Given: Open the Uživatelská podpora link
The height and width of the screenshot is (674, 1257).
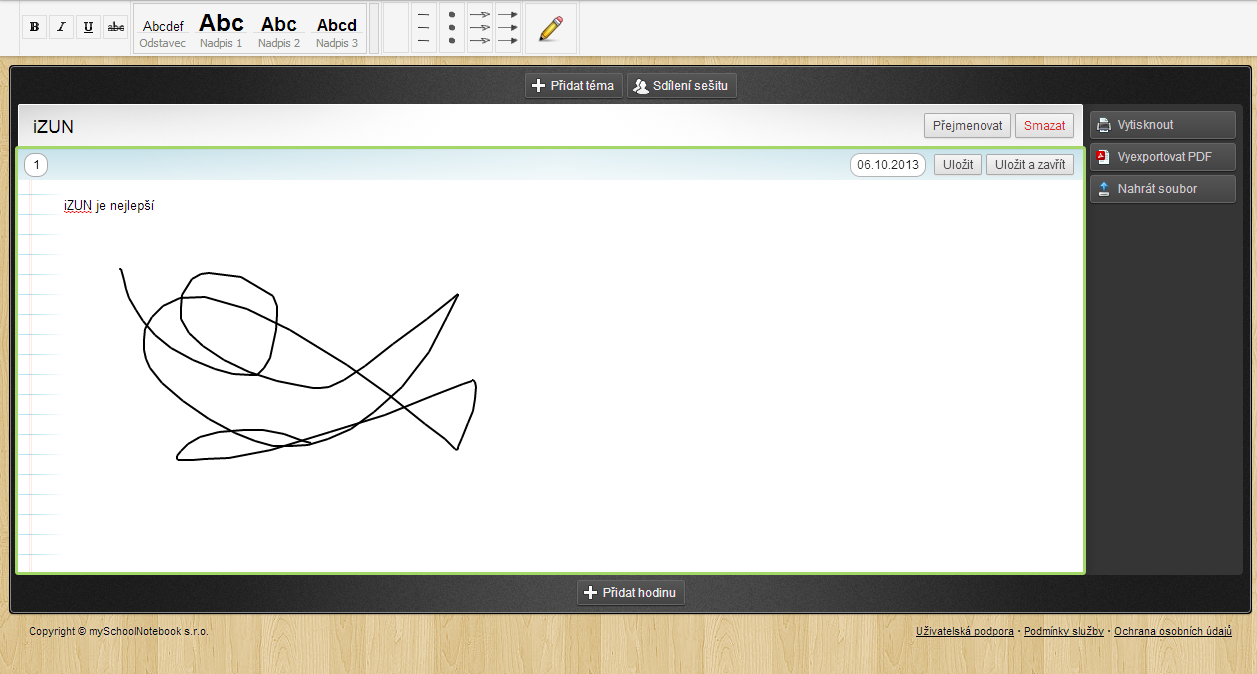Looking at the screenshot, I should tap(964, 631).
